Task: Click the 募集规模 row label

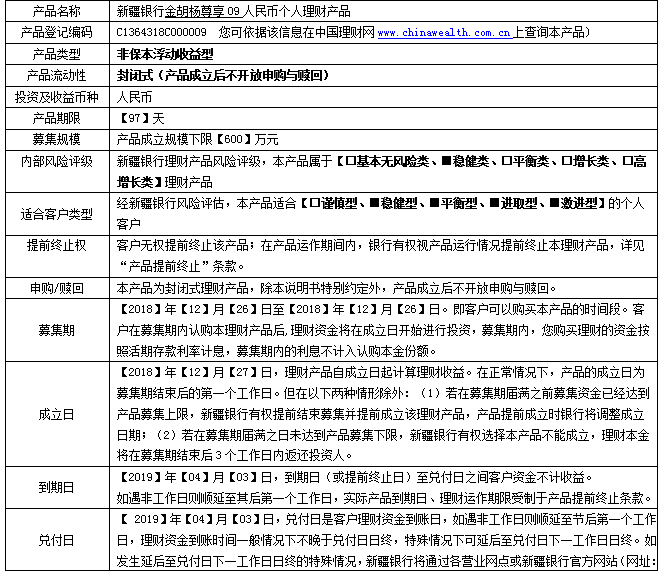Action: 57,139
